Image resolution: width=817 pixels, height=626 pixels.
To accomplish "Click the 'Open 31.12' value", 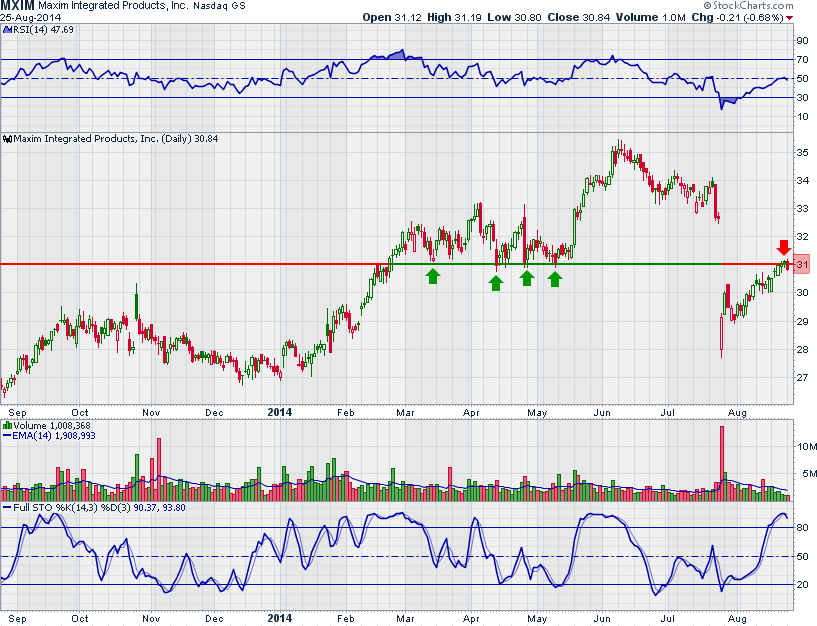I will point(392,18).
